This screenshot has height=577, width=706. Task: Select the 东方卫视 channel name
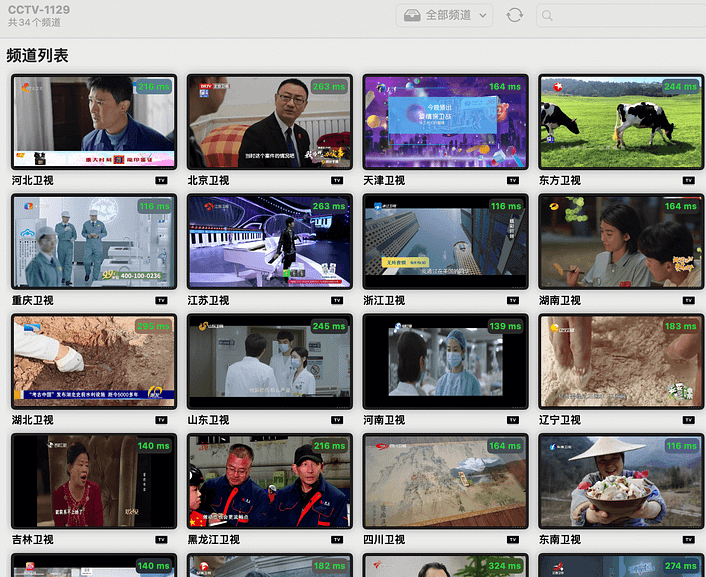[x=560, y=181]
